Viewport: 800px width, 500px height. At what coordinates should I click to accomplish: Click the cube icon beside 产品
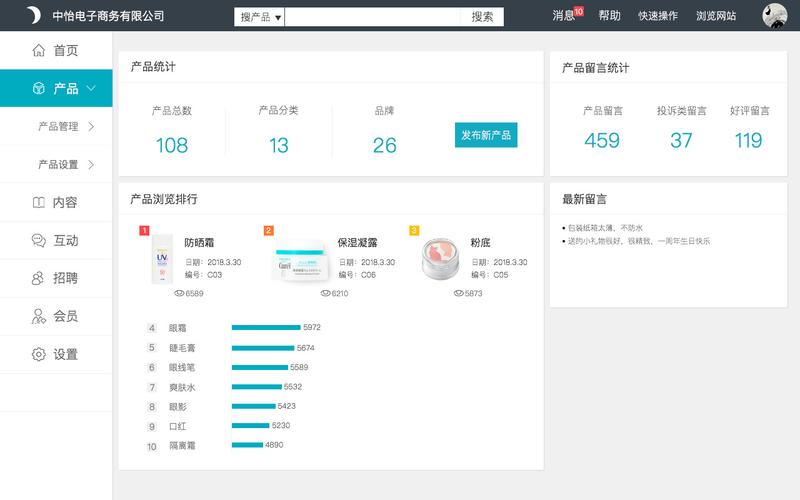pyautogui.click(x=39, y=88)
